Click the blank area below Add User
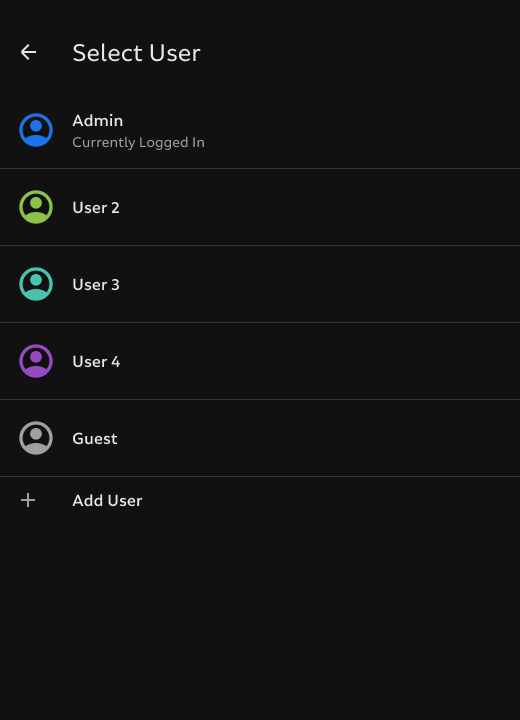Viewport: 520px width, 720px height. pyautogui.click(x=260, y=620)
